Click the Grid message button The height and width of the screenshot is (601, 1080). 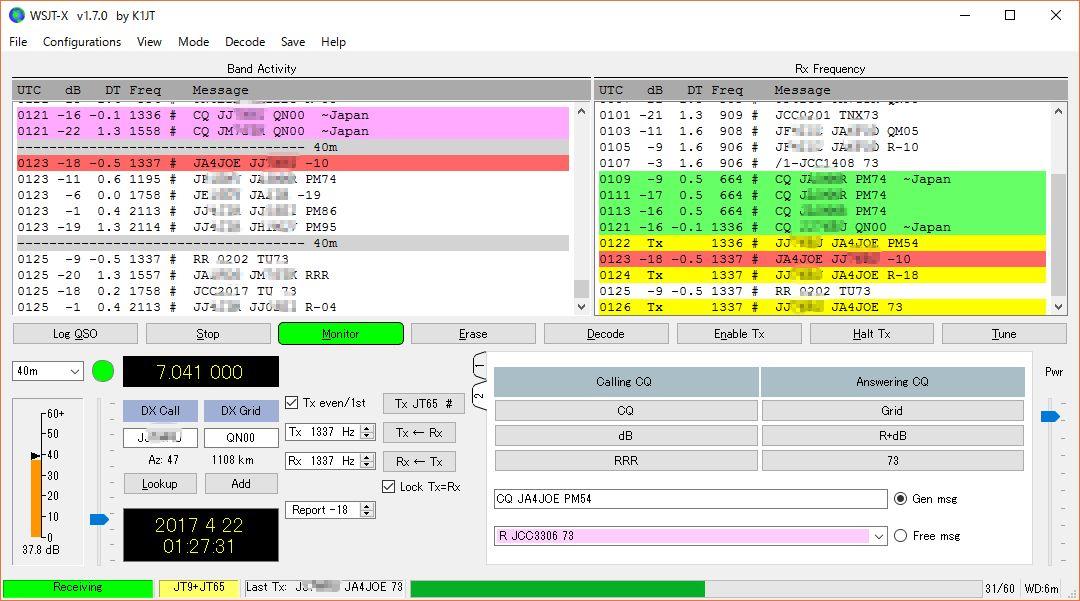pos(893,411)
